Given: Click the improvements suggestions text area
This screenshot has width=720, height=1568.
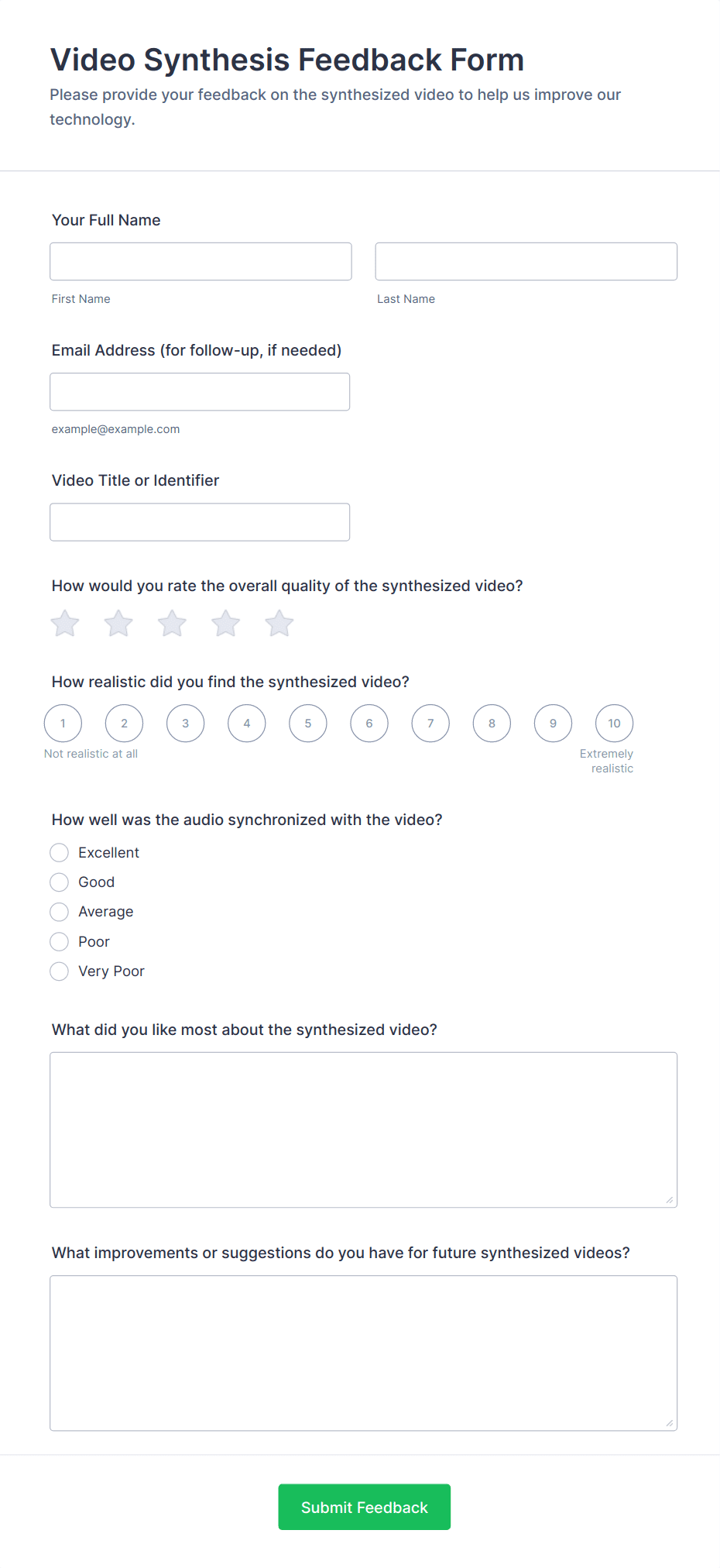Looking at the screenshot, I should pos(363,1353).
